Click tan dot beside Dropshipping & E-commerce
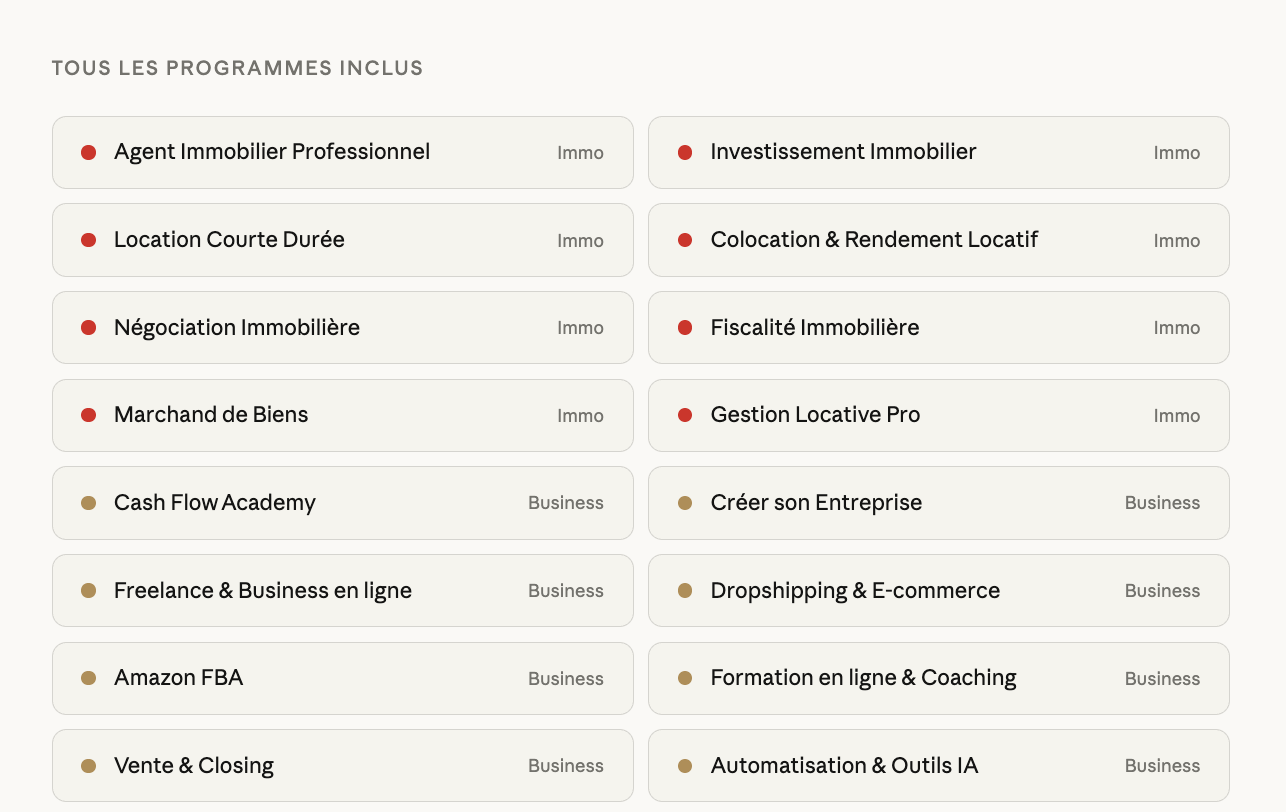Screen dimensions: 1286x812 [x=685, y=591]
